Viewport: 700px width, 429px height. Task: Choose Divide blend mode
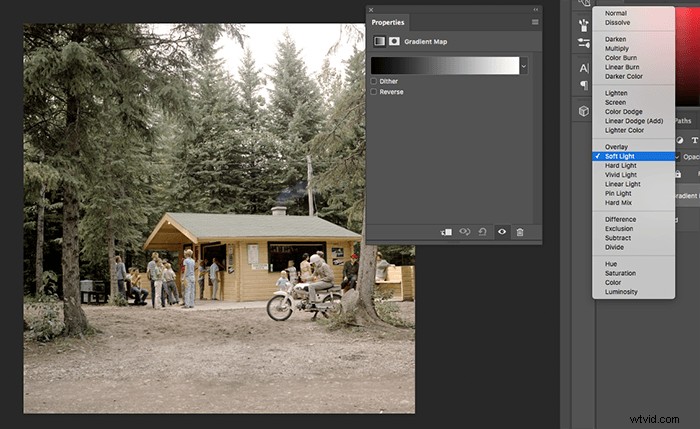point(633,247)
